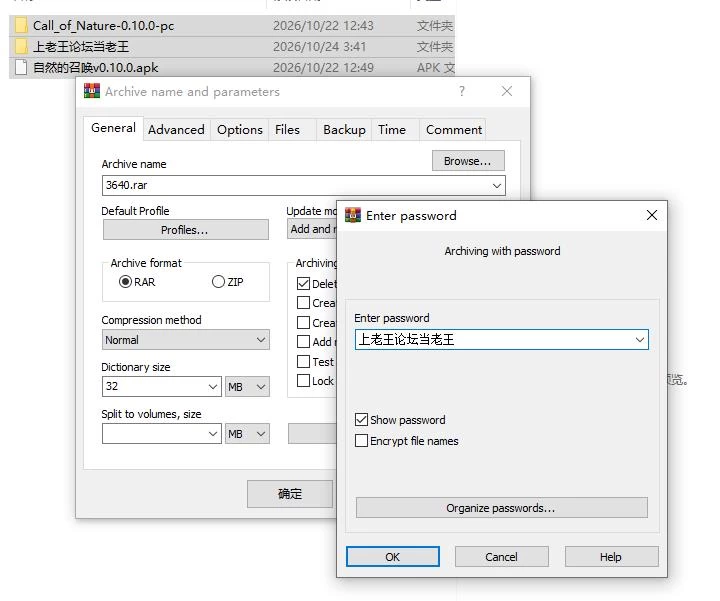720x601 pixels.
Task: Click the date 2026/10/22 12:43
Action: (323, 26)
